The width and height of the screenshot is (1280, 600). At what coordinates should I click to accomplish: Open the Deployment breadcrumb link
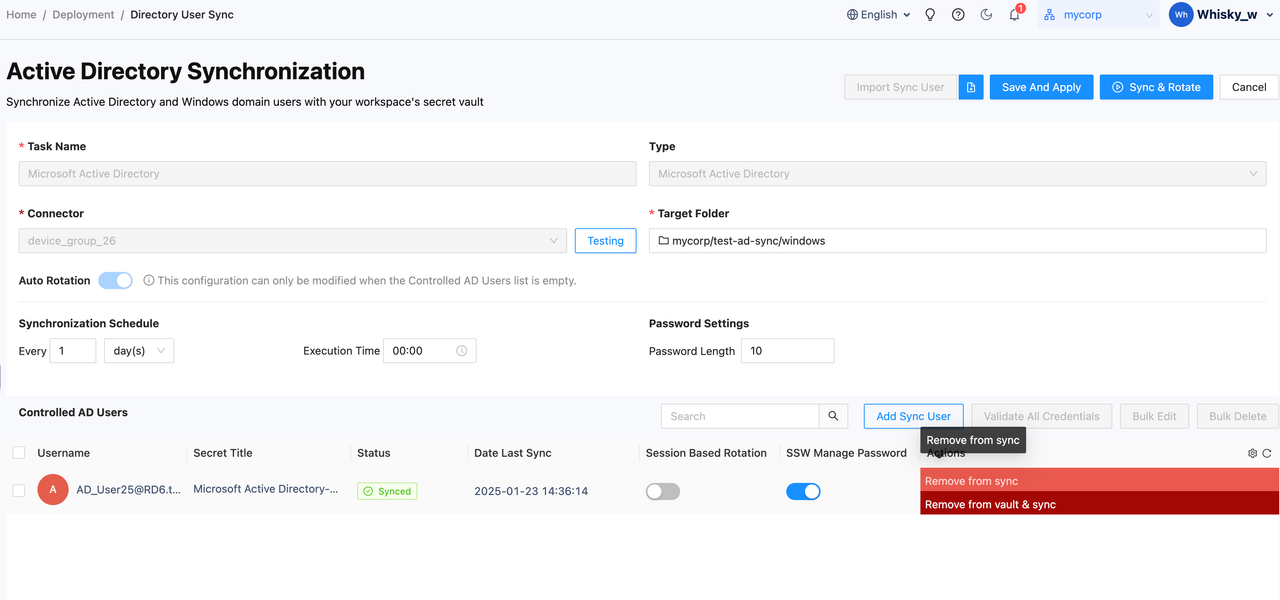[x=83, y=15]
